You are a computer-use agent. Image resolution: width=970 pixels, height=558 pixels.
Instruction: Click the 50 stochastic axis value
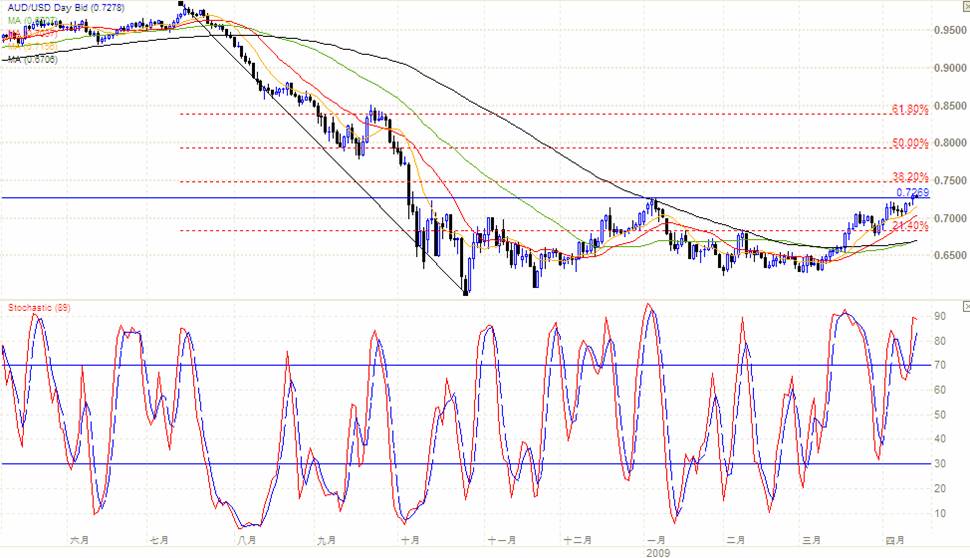coord(940,414)
